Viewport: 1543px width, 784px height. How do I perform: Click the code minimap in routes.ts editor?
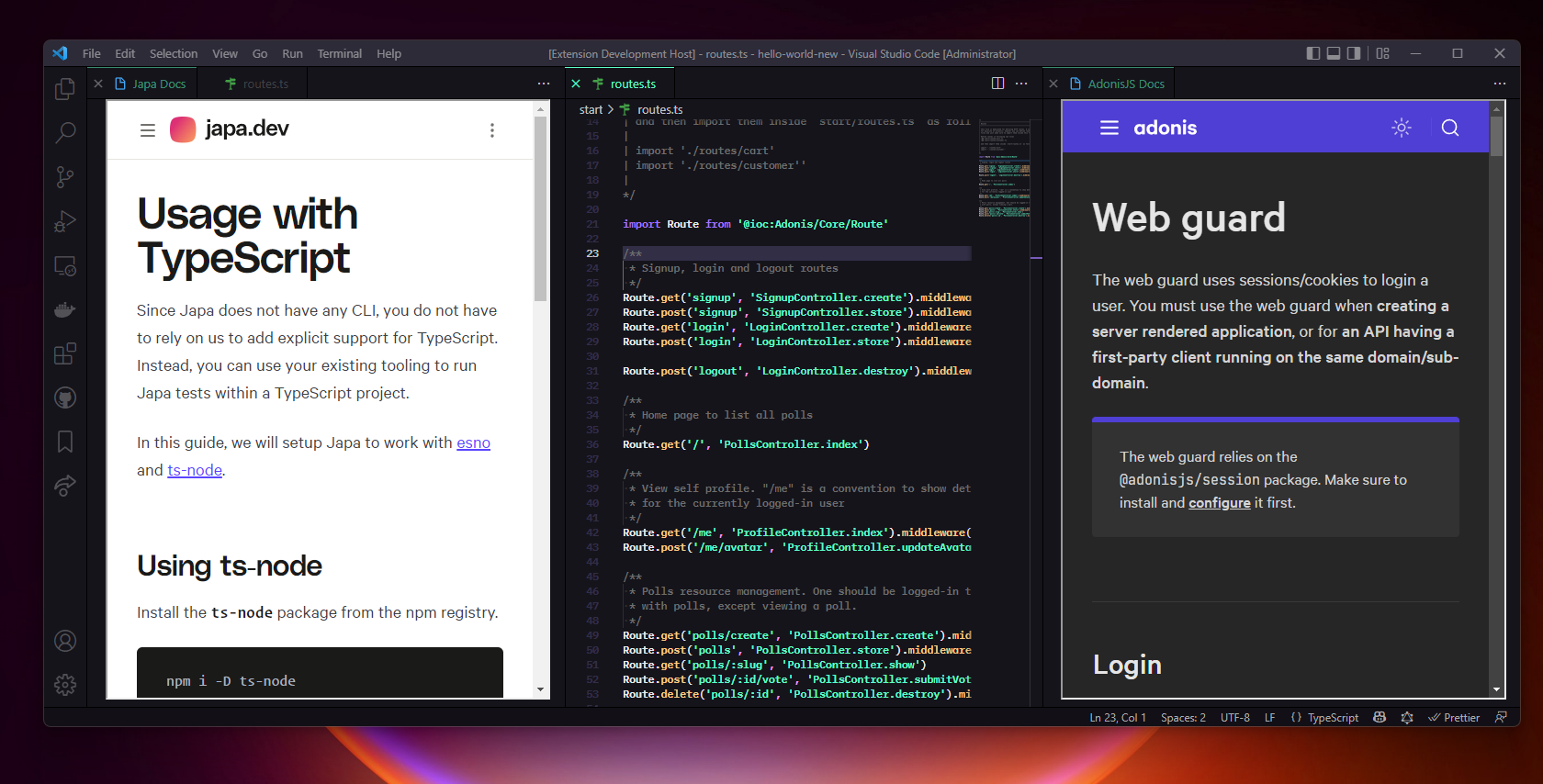[1004, 168]
